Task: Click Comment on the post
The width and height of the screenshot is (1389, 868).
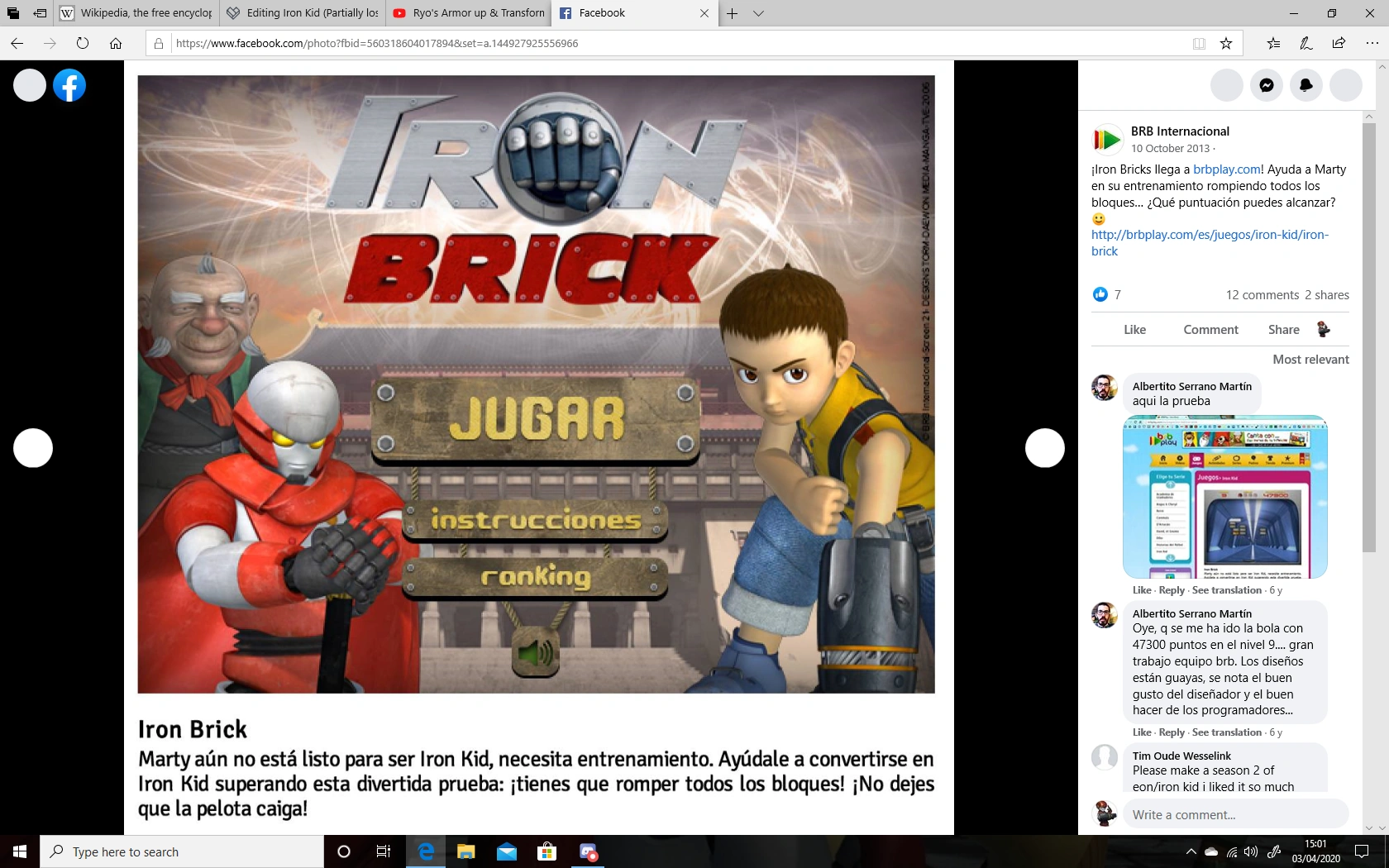Action: [1210, 330]
